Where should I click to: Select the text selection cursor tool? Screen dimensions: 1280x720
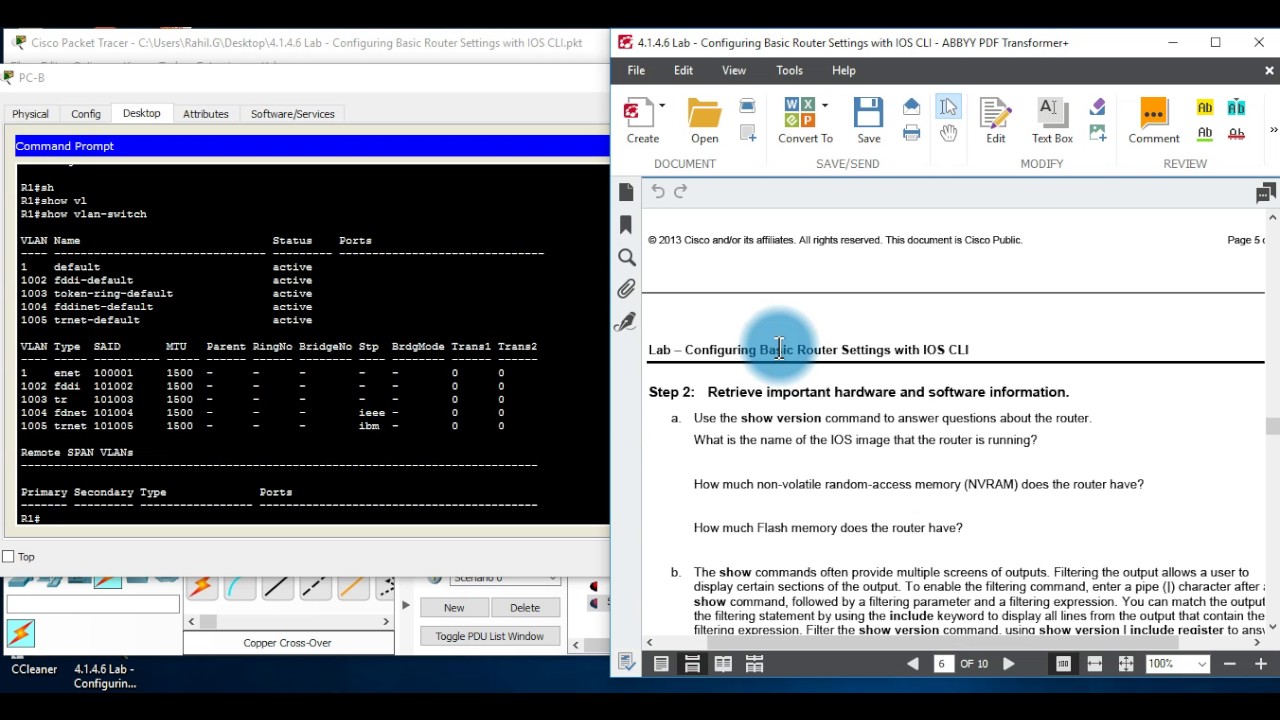click(x=948, y=106)
